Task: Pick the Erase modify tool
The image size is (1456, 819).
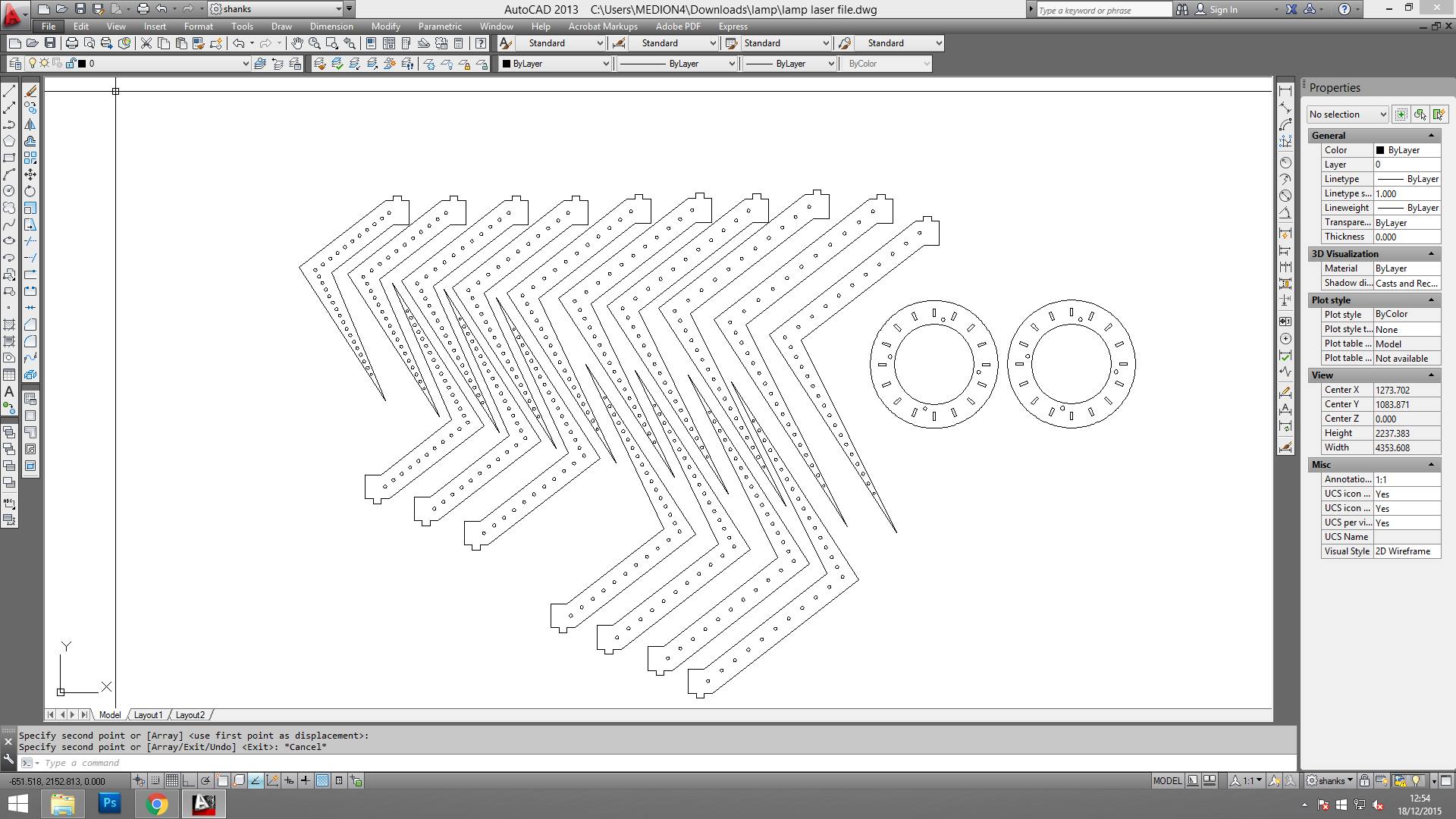Action: click(30, 91)
